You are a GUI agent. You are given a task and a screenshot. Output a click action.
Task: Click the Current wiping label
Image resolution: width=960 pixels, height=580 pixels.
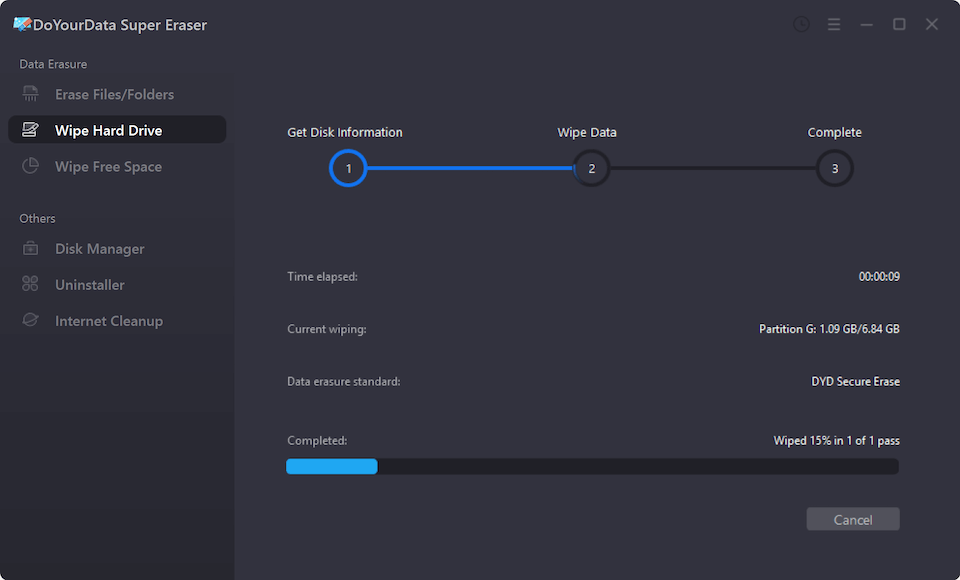pos(326,329)
